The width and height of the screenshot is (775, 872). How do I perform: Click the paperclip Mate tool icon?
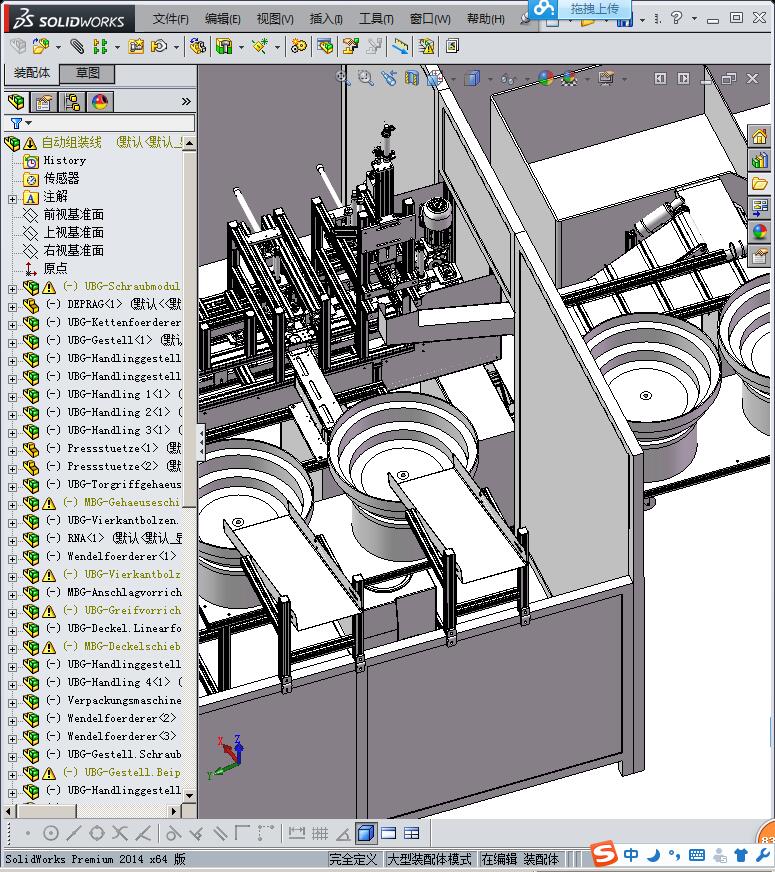tap(77, 46)
